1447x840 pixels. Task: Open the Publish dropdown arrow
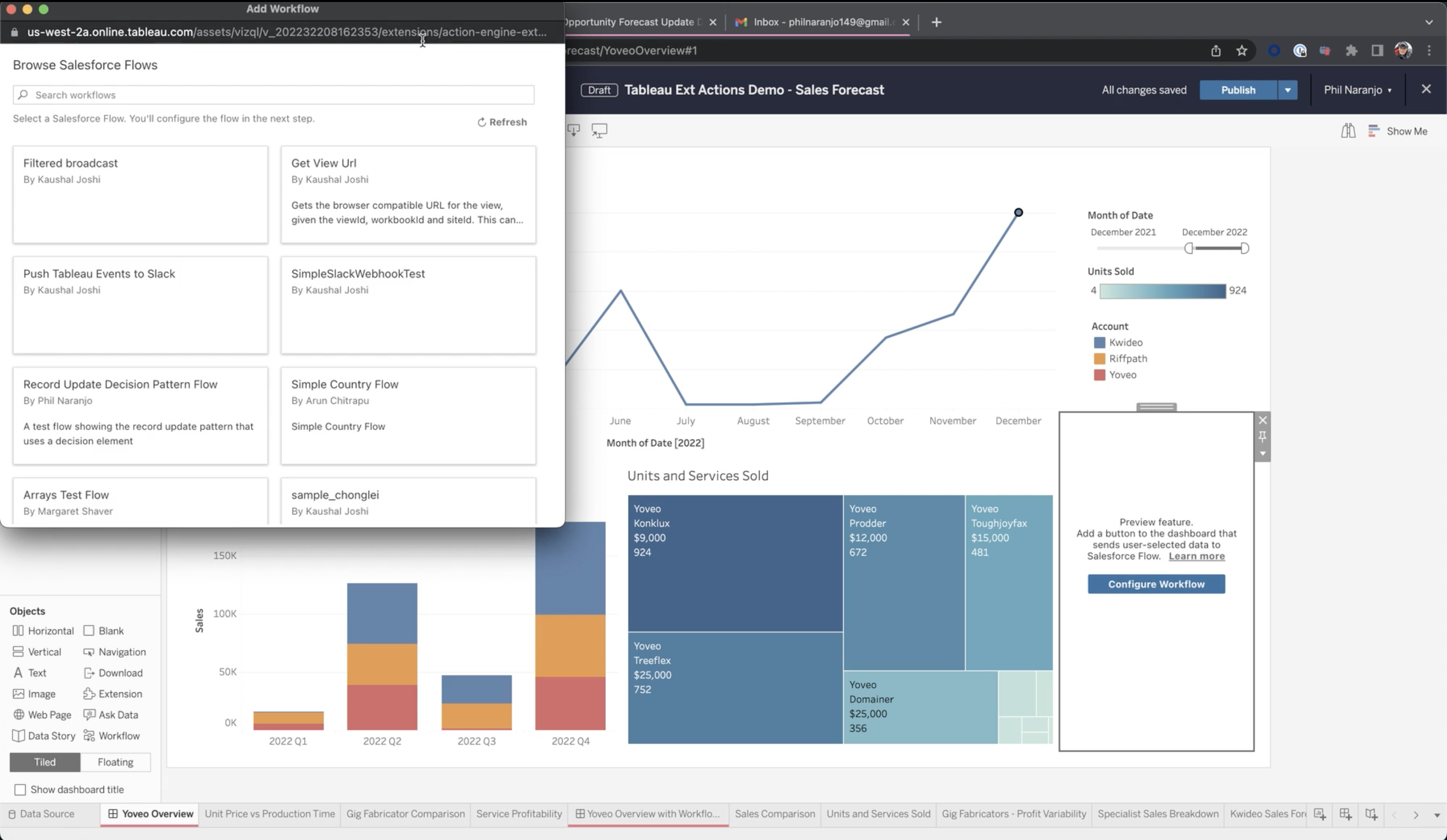(1287, 89)
